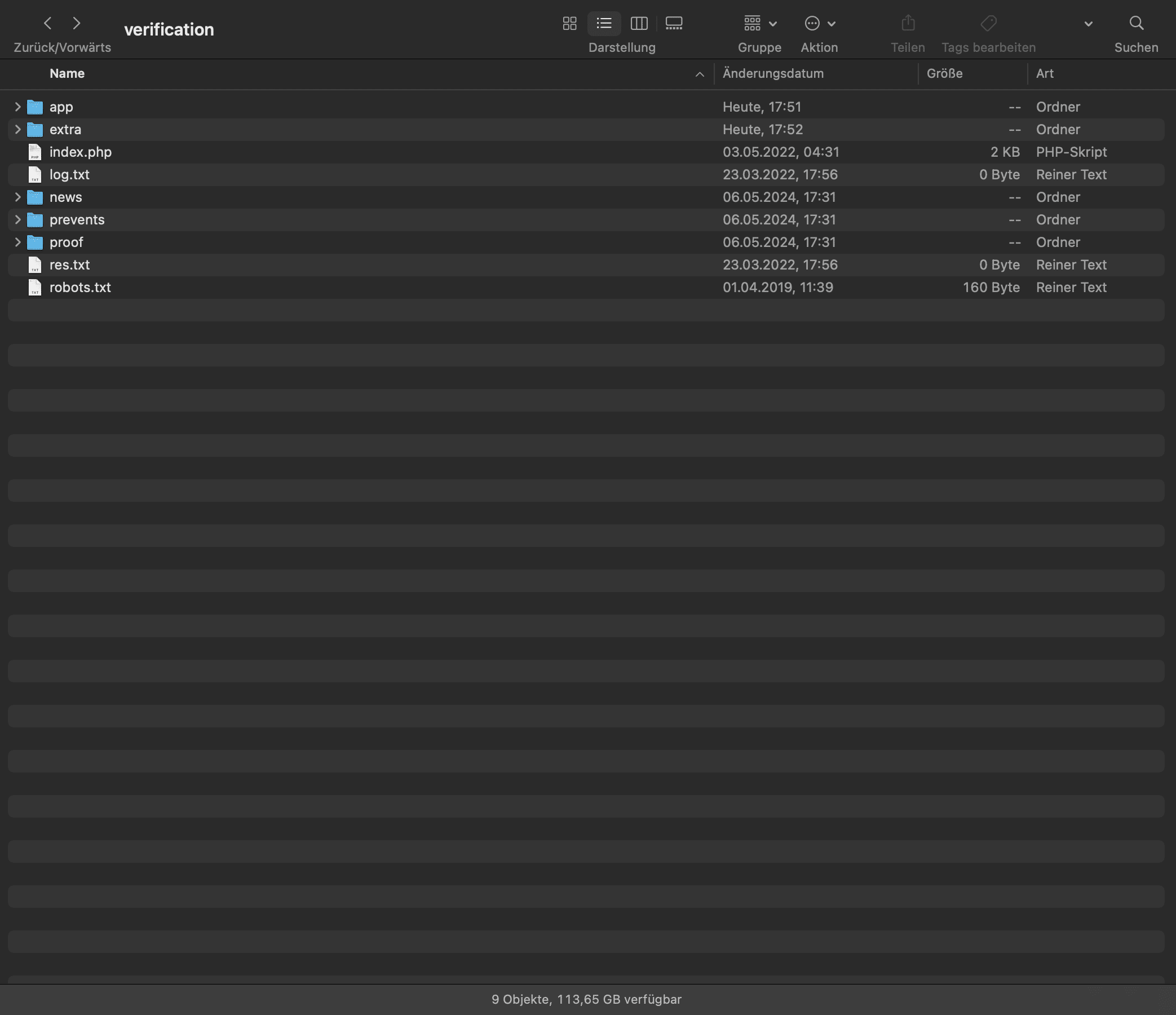Sort by Größe column
Image resolution: width=1176 pixels, height=1015 pixels.
tap(944, 74)
